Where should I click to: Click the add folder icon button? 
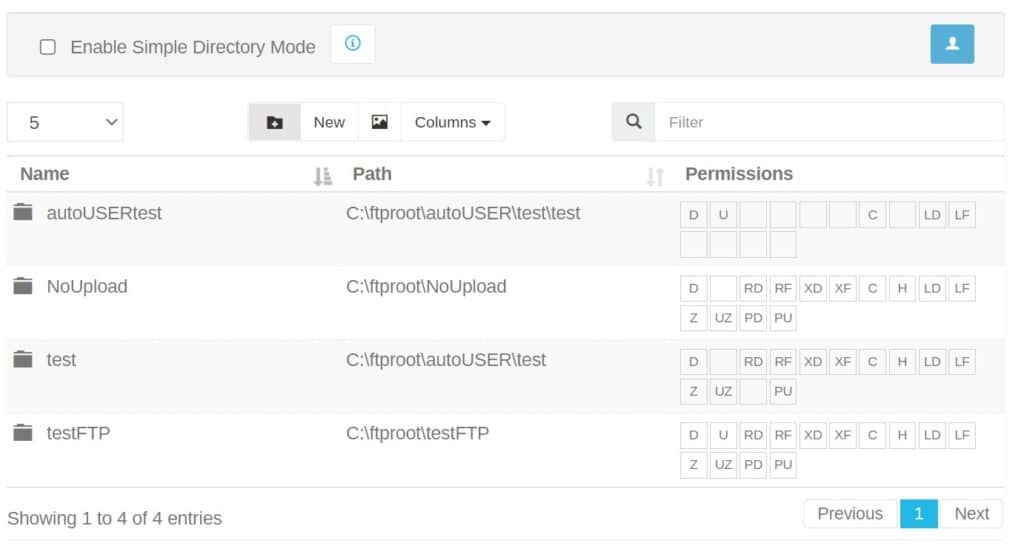274,122
